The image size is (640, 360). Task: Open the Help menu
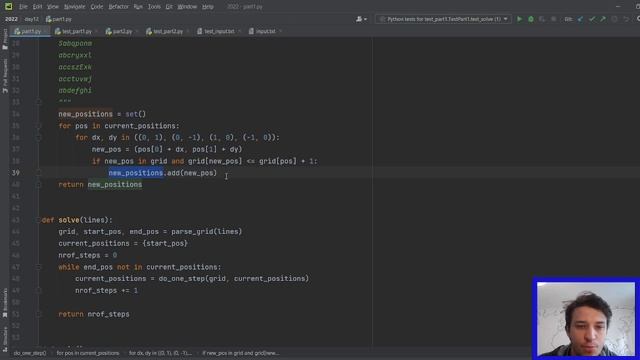208,7
